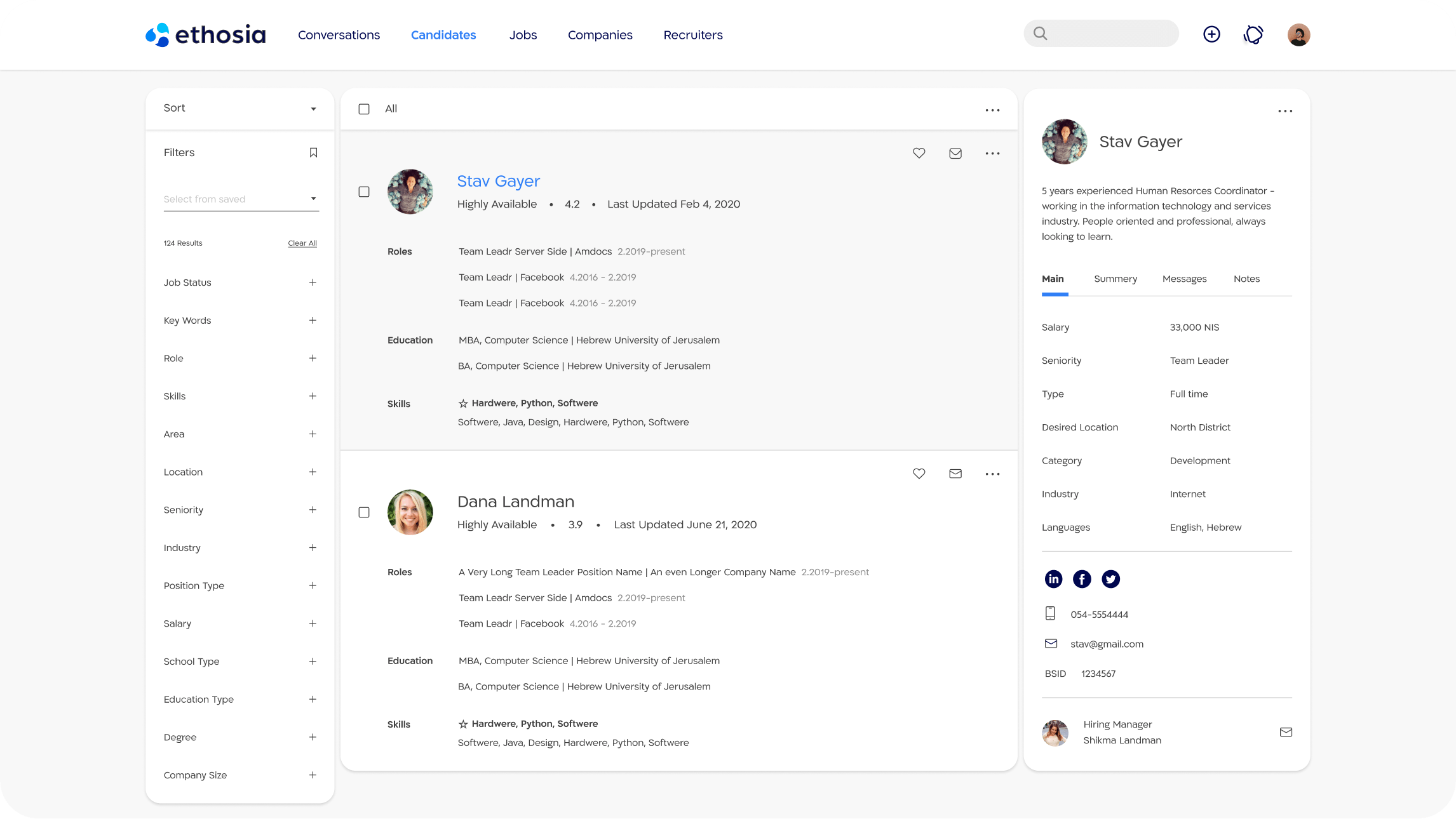Click the profile avatar in the header
This screenshot has height=819, width=1456.
[x=1298, y=34]
